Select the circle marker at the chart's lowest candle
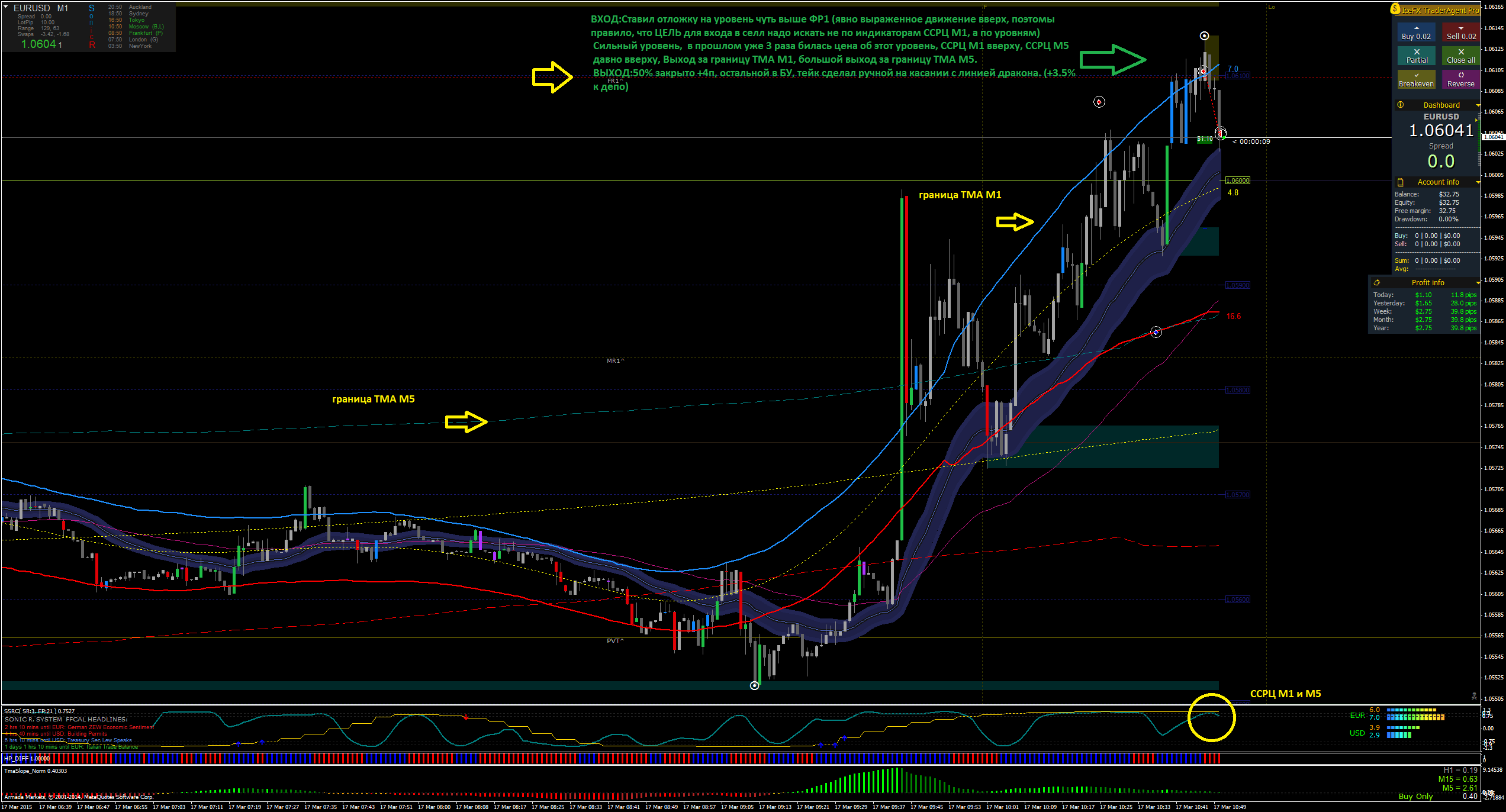The image size is (1506, 812). [754, 685]
